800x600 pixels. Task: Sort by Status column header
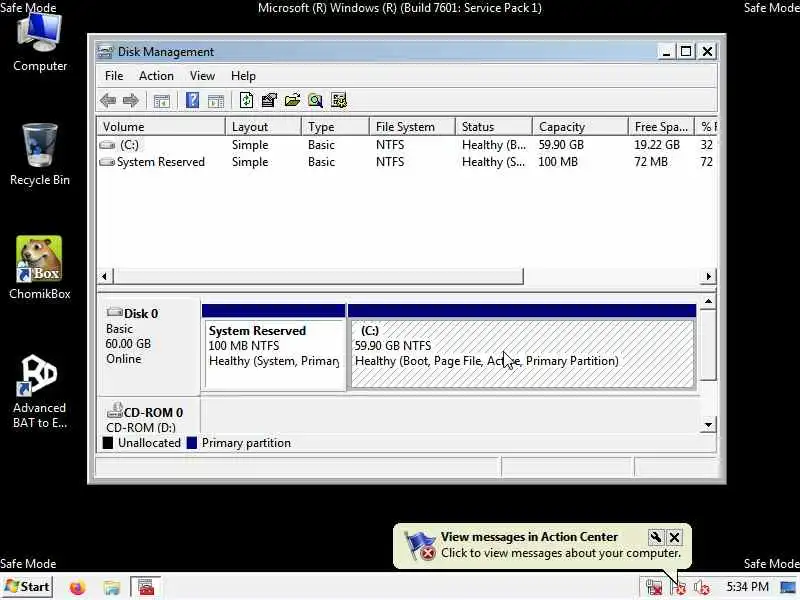click(x=493, y=127)
